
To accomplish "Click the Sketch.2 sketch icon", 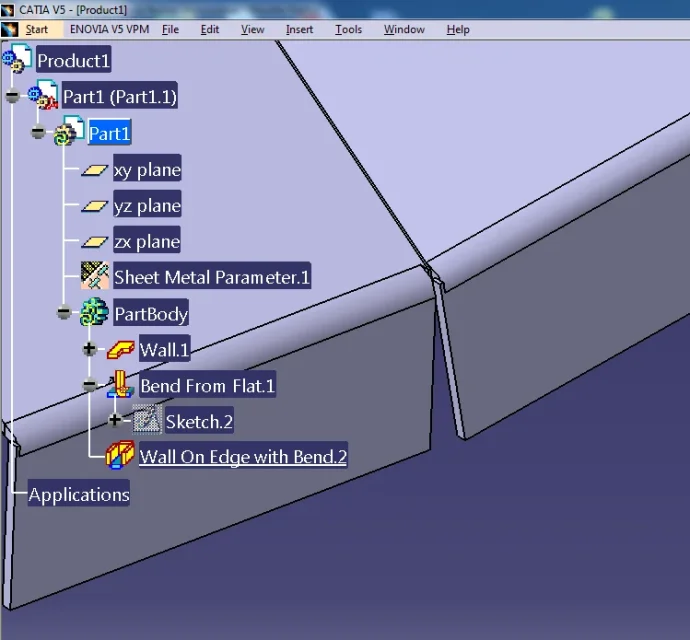I will pos(147,419).
